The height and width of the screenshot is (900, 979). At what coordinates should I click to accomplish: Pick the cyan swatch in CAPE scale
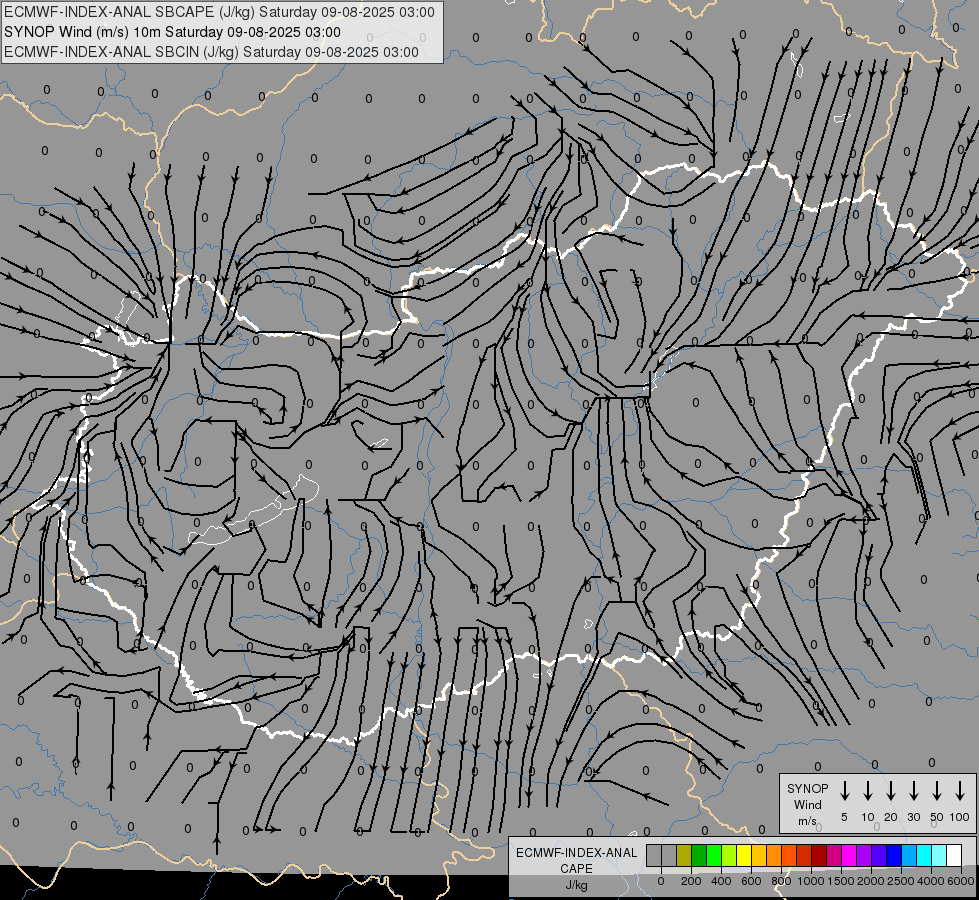pyautogui.click(x=923, y=856)
